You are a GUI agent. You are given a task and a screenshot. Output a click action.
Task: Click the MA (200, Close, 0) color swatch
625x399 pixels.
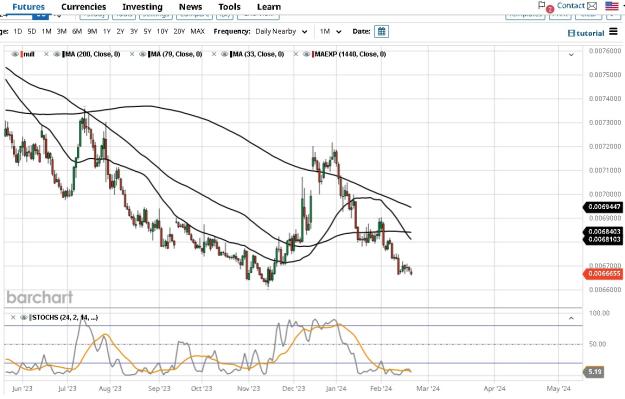pyautogui.click(x=63, y=54)
